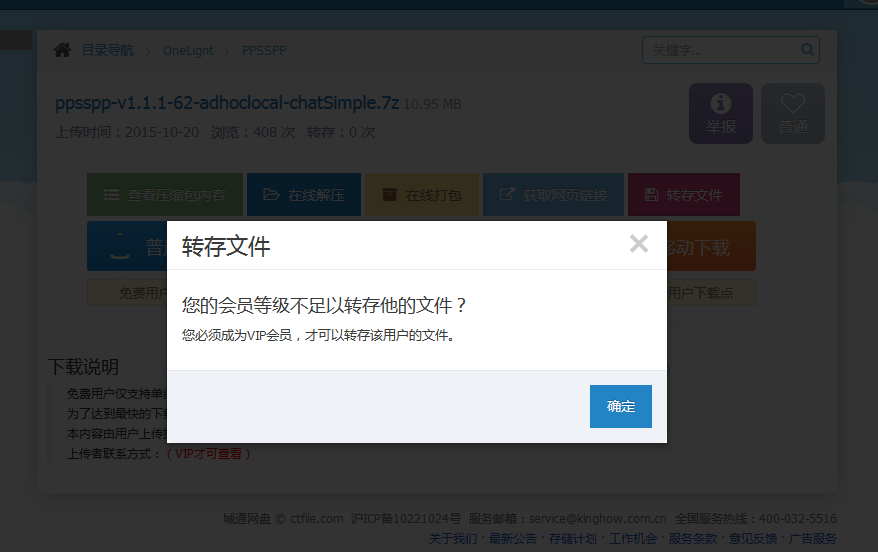Select 在线解压 folder icon button

coord(303,195)
